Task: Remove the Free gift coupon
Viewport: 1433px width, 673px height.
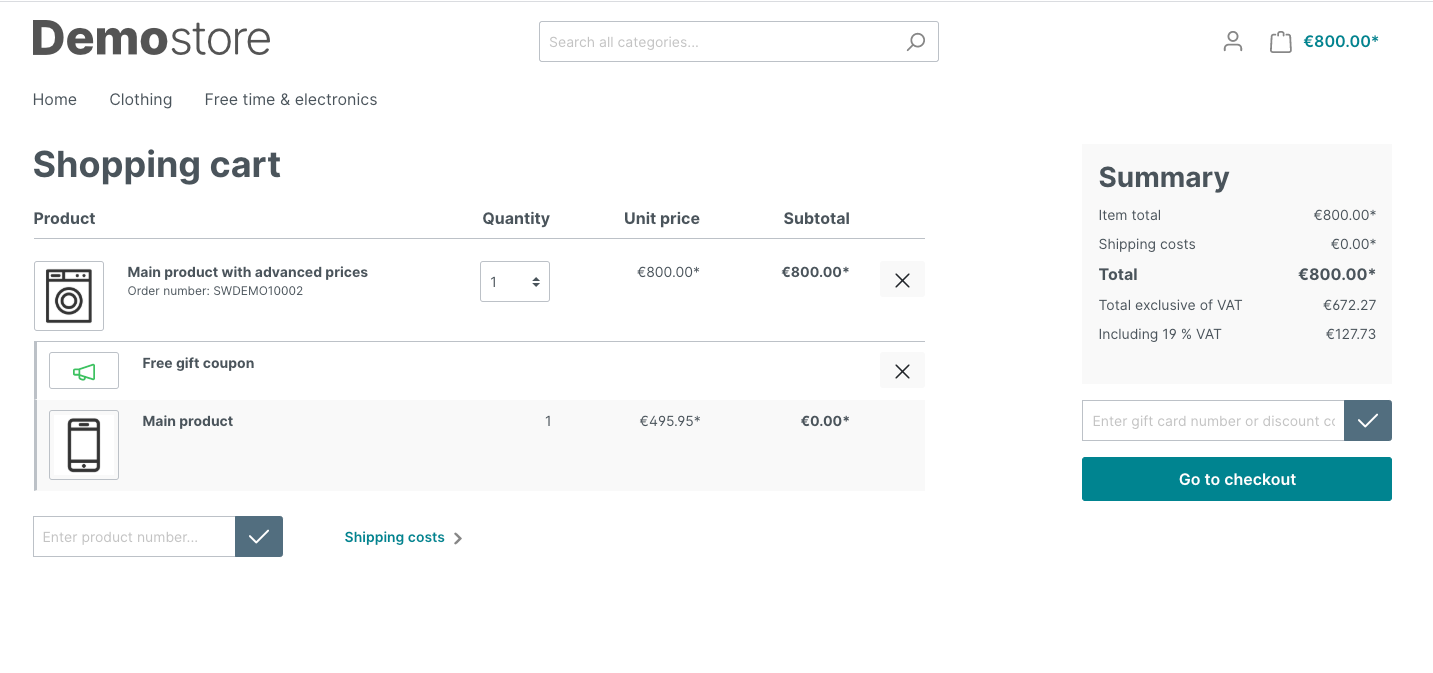Action: pyautogui.click(x=902, y=371)
